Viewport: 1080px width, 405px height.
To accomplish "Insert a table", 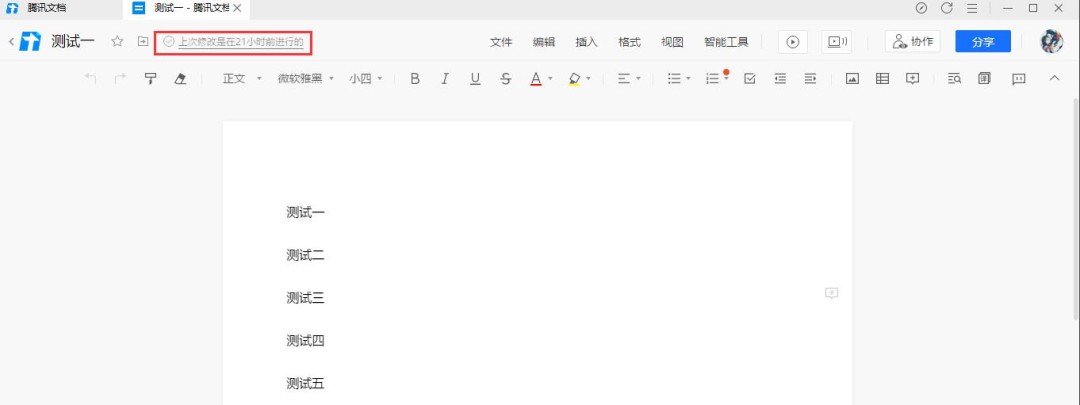I will coord(882,79).
